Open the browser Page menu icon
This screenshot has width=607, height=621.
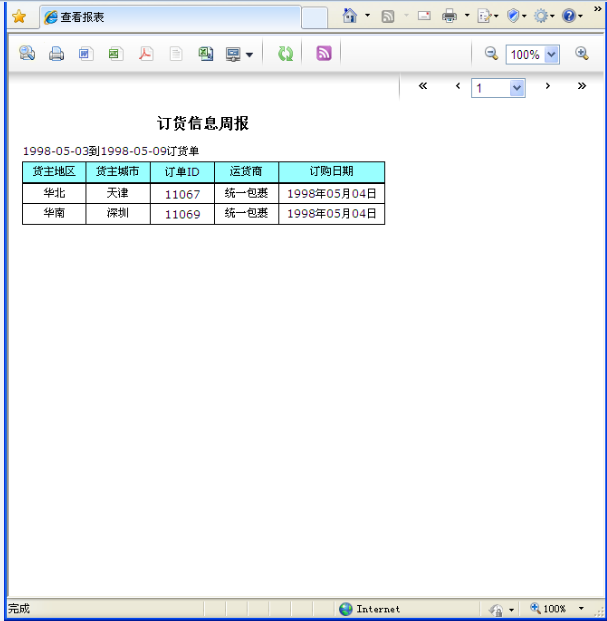click(485, 16)
